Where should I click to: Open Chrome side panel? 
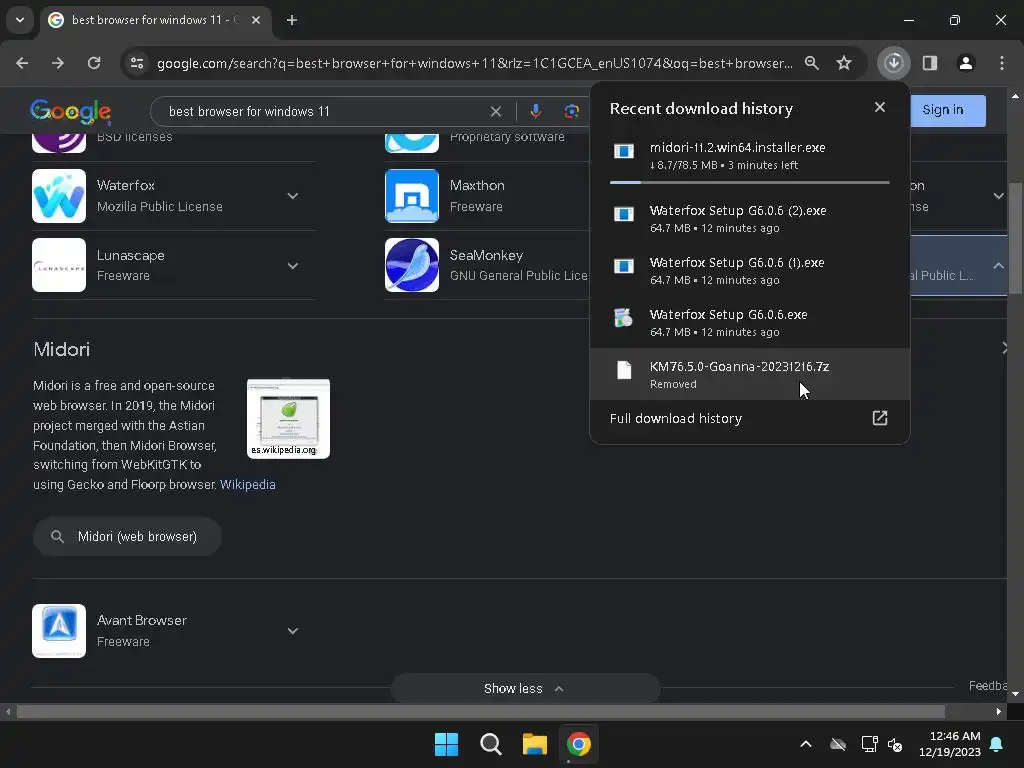coord(930,63)
